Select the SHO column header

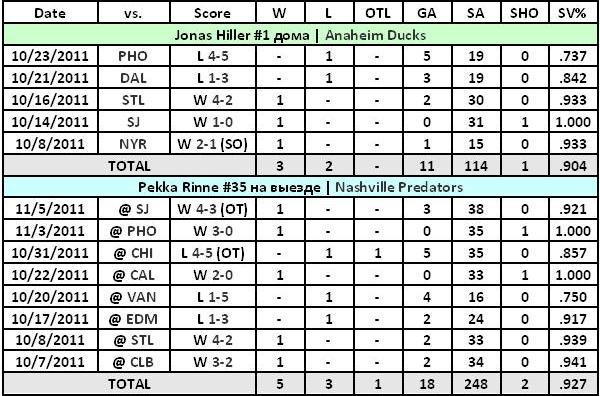524,13
